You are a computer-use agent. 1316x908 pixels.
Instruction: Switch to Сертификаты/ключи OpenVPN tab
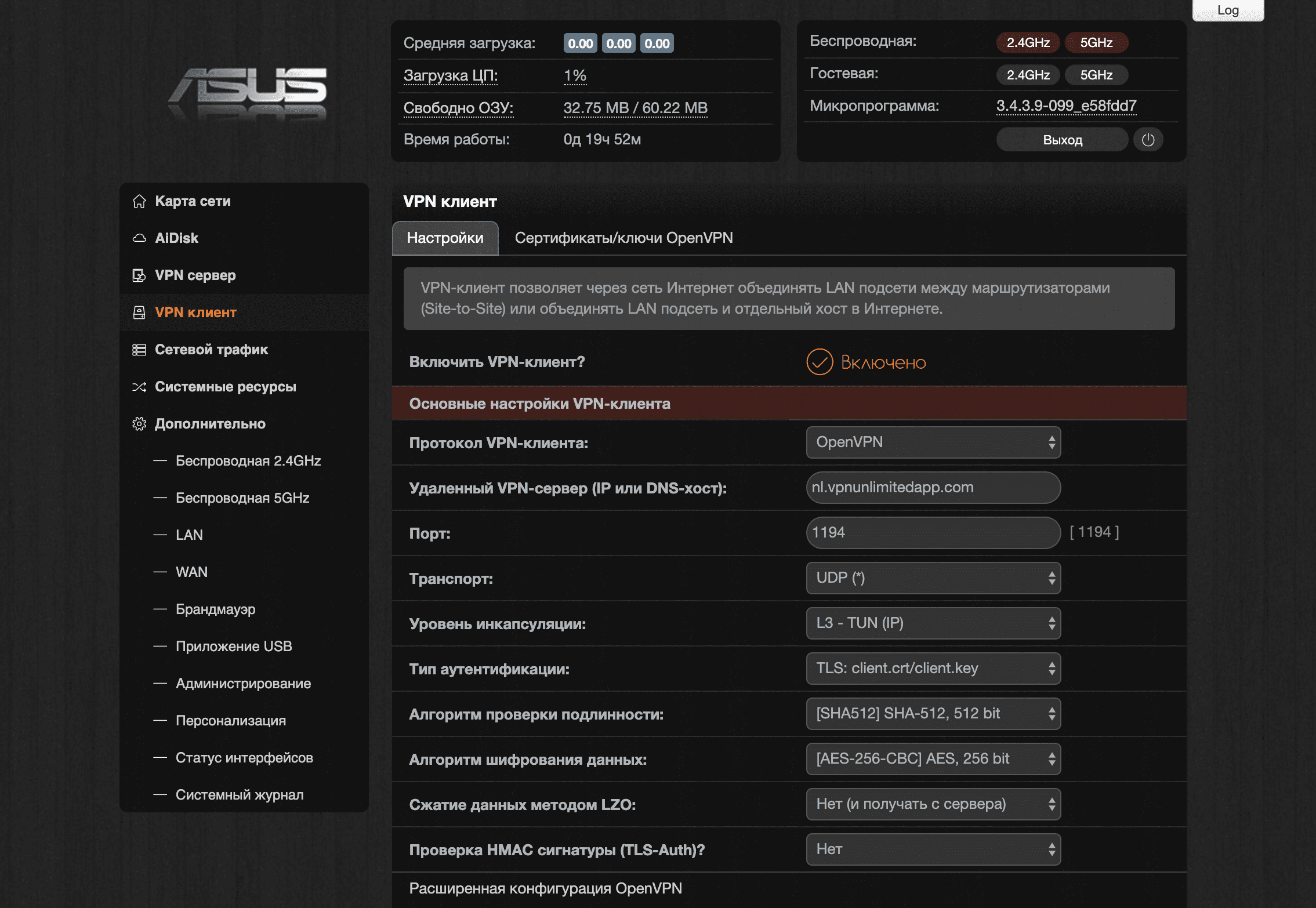pyautogui.click(x=623, y=238)
